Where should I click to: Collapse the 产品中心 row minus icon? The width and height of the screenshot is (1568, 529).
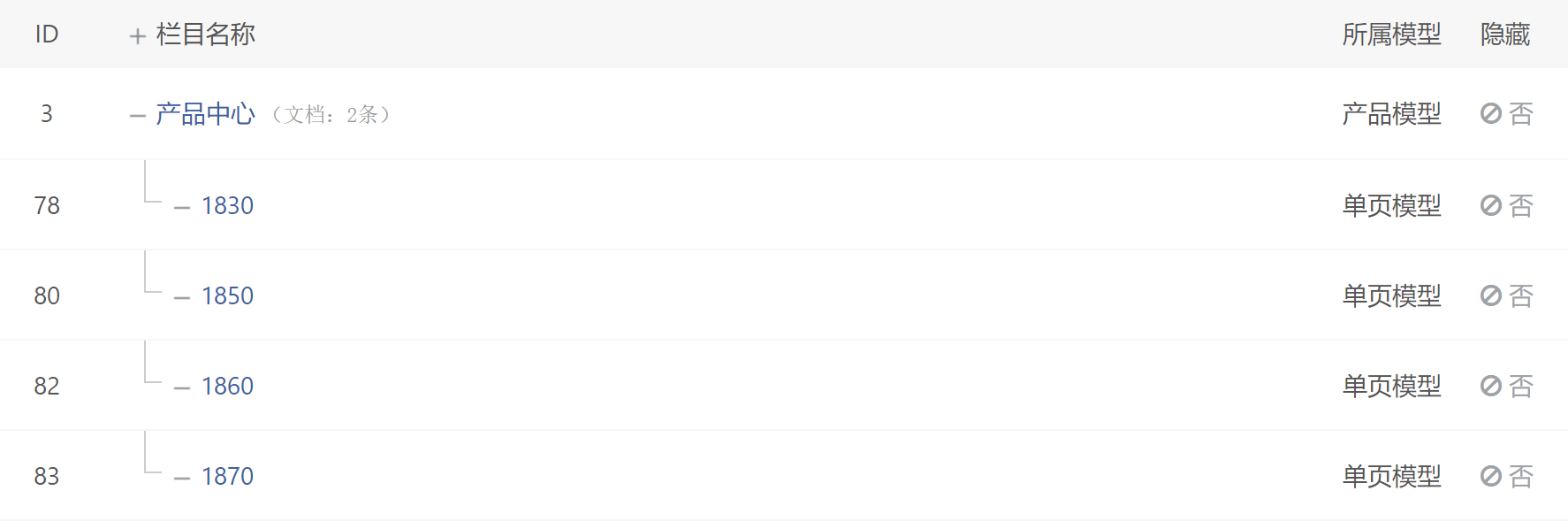click(137, 116)
